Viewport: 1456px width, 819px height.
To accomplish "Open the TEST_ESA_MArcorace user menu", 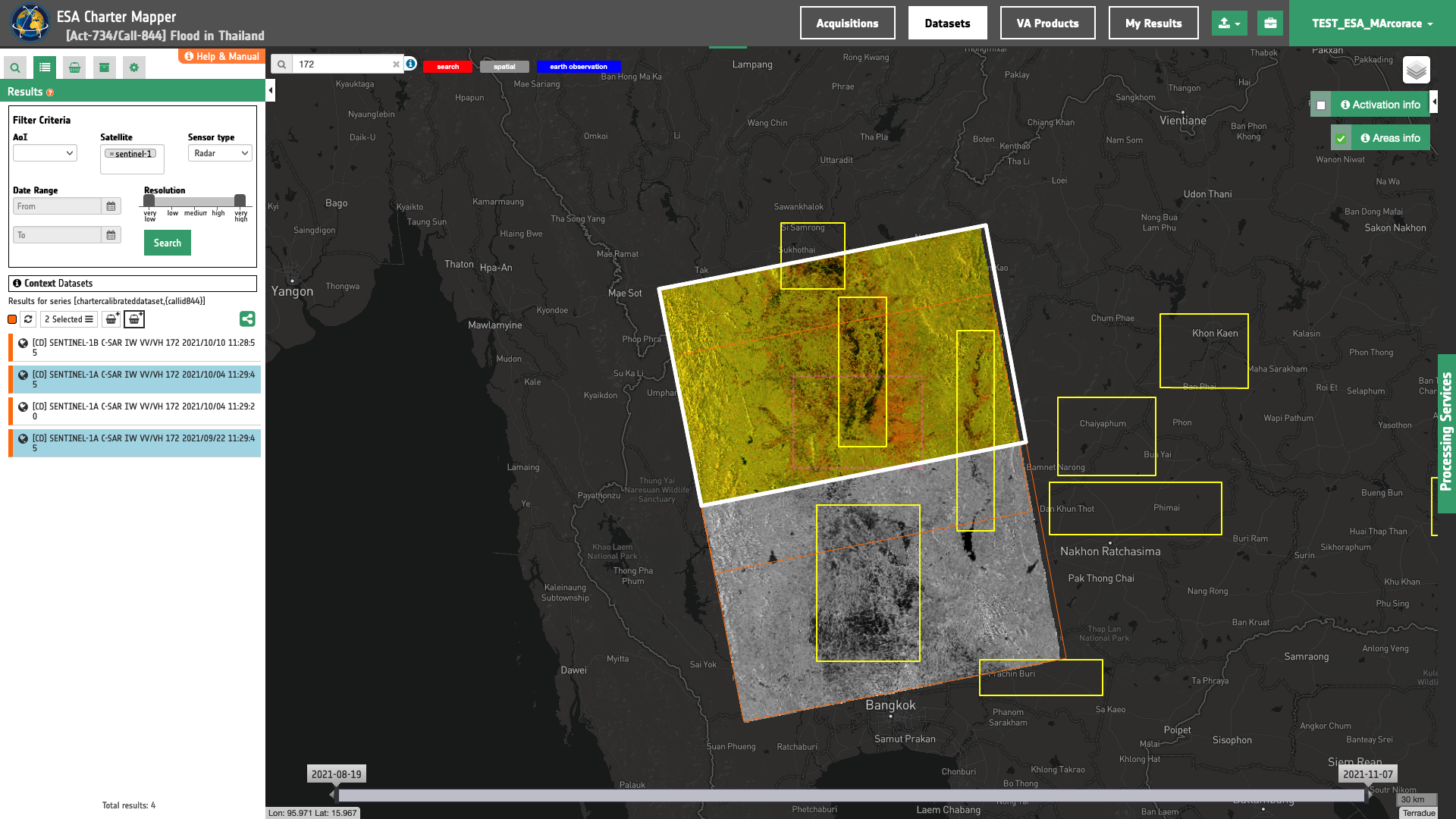I will click(x=1373, y=24).
